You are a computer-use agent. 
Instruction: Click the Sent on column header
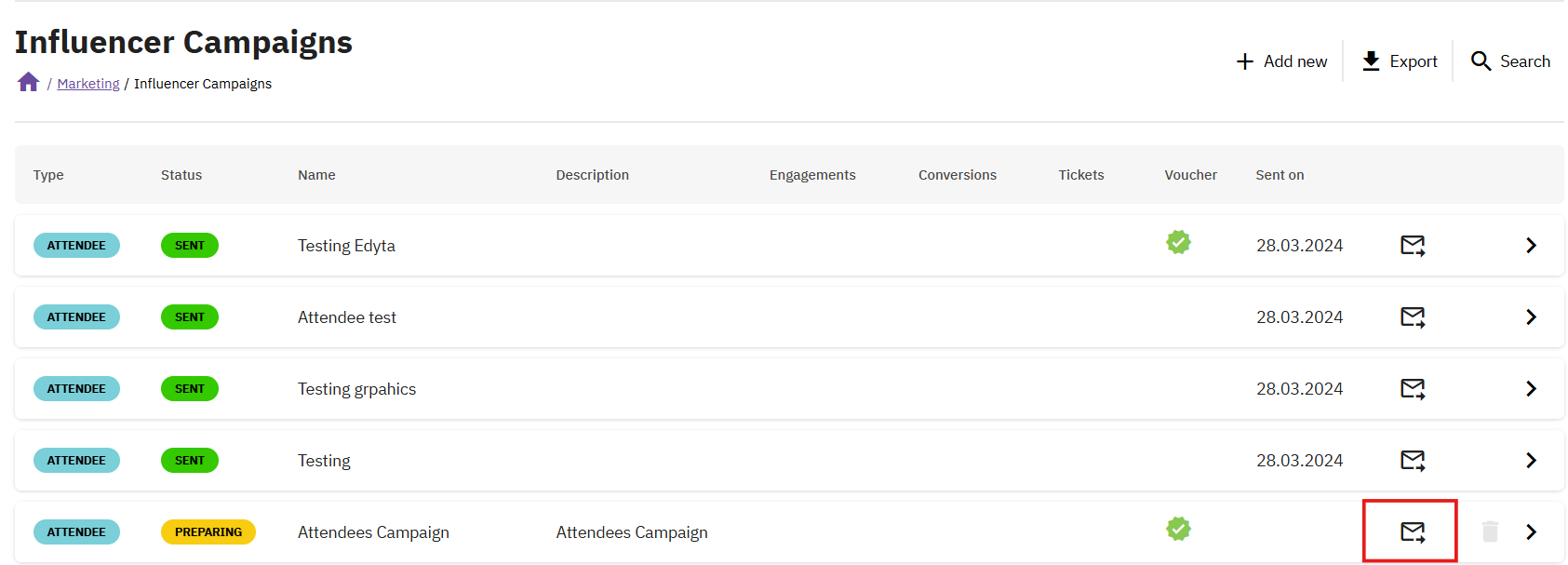tap(1280, 175)
